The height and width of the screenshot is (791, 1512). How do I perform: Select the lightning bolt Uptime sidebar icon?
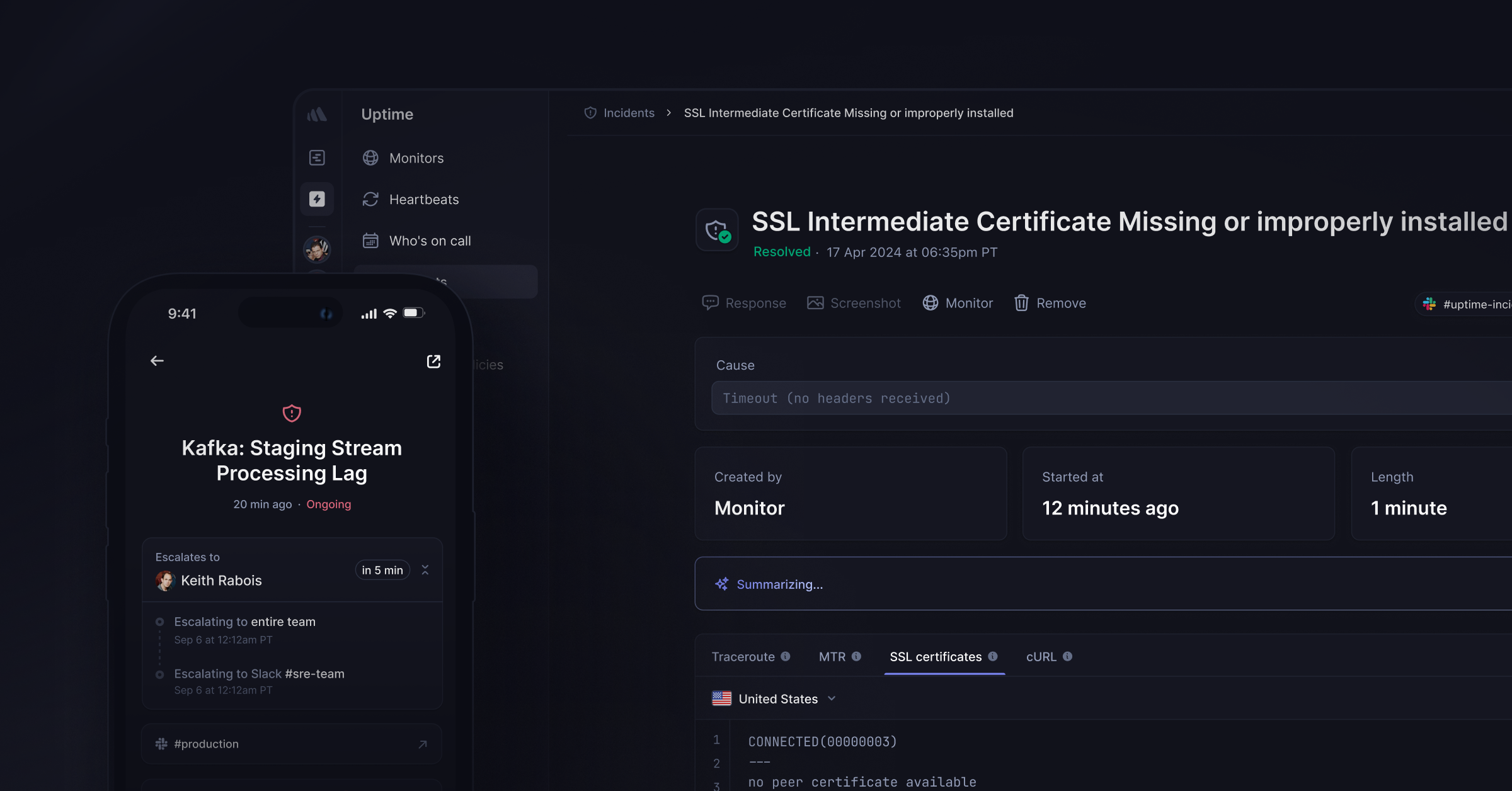(x=317, y=198)
